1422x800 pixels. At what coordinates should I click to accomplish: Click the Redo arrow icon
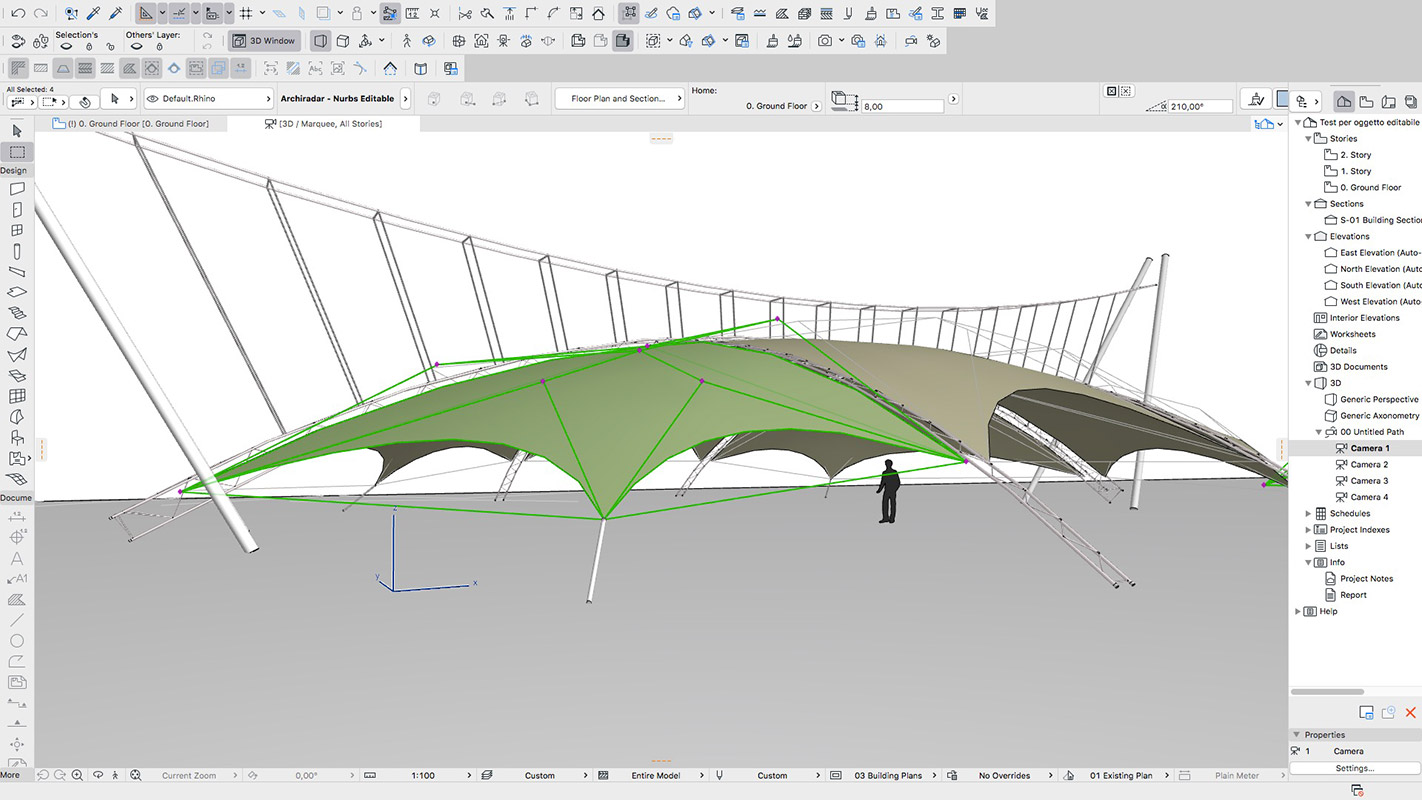pyautogui.click(x=40, y=14)
